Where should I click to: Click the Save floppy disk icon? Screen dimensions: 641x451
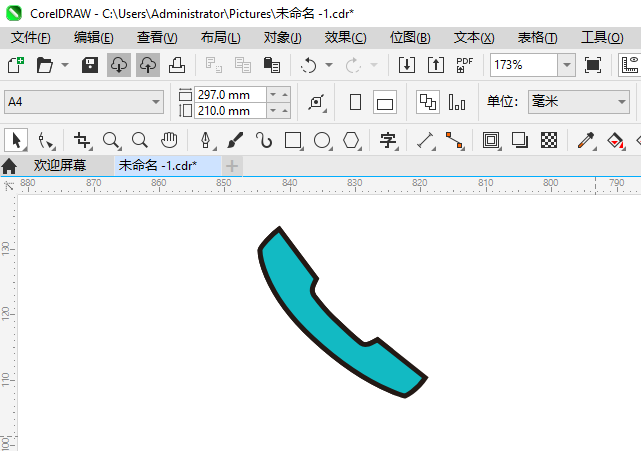[x=90, y=65]
